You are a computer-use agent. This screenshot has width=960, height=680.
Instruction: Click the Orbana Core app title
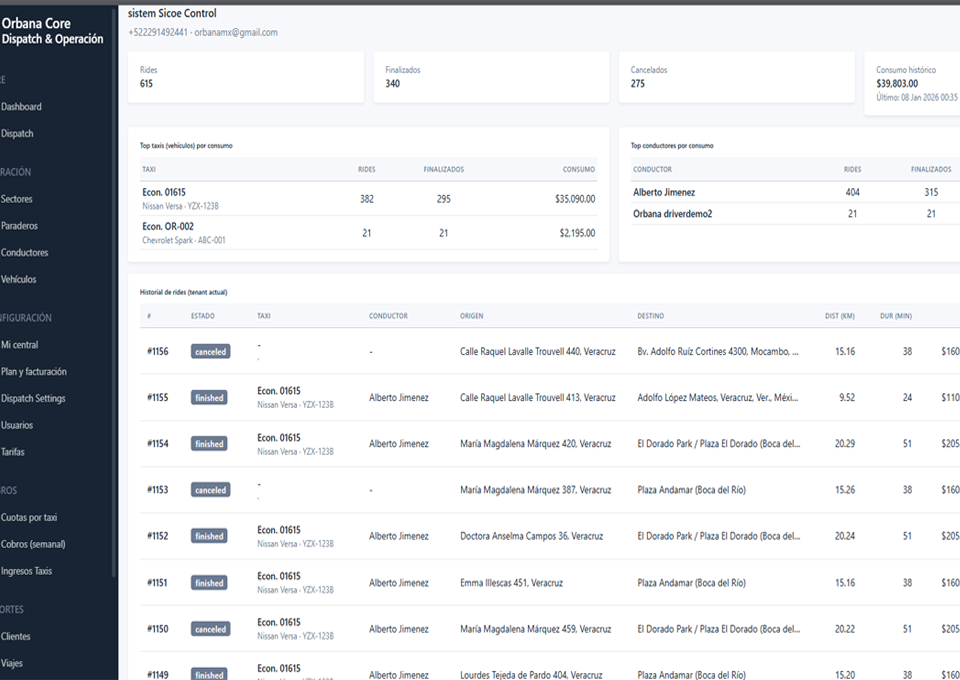36,24
